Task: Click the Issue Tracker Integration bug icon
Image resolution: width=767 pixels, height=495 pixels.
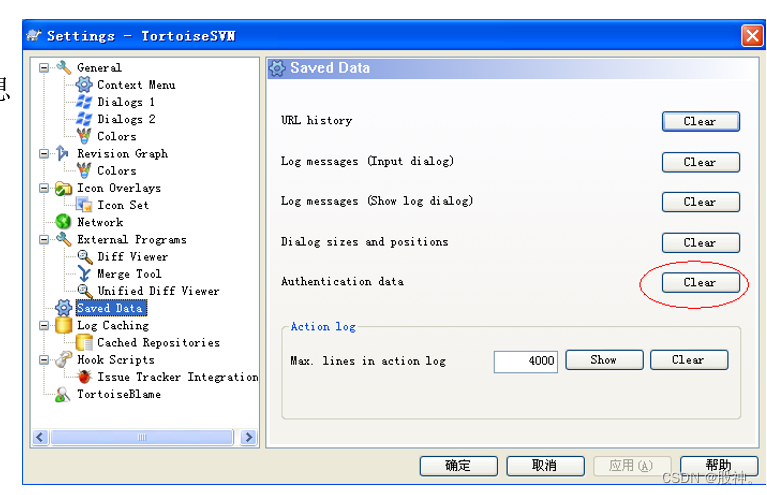Action: point(85,377)
